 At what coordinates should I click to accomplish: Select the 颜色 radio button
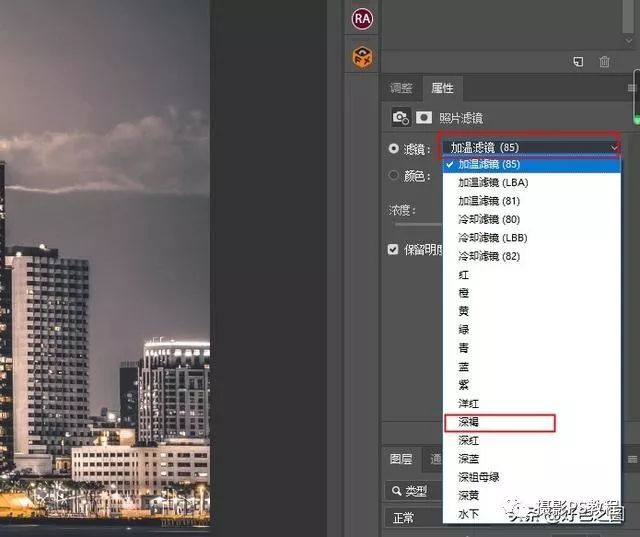(x=394, y=176)
